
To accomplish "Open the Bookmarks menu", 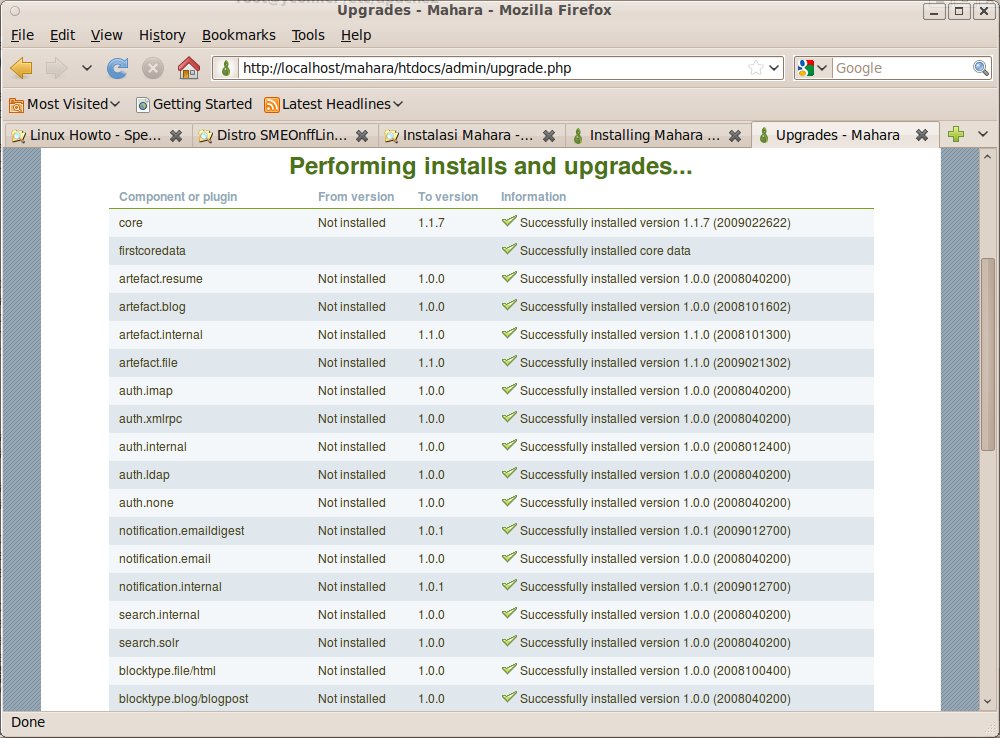I will click(x=238, y=35).
